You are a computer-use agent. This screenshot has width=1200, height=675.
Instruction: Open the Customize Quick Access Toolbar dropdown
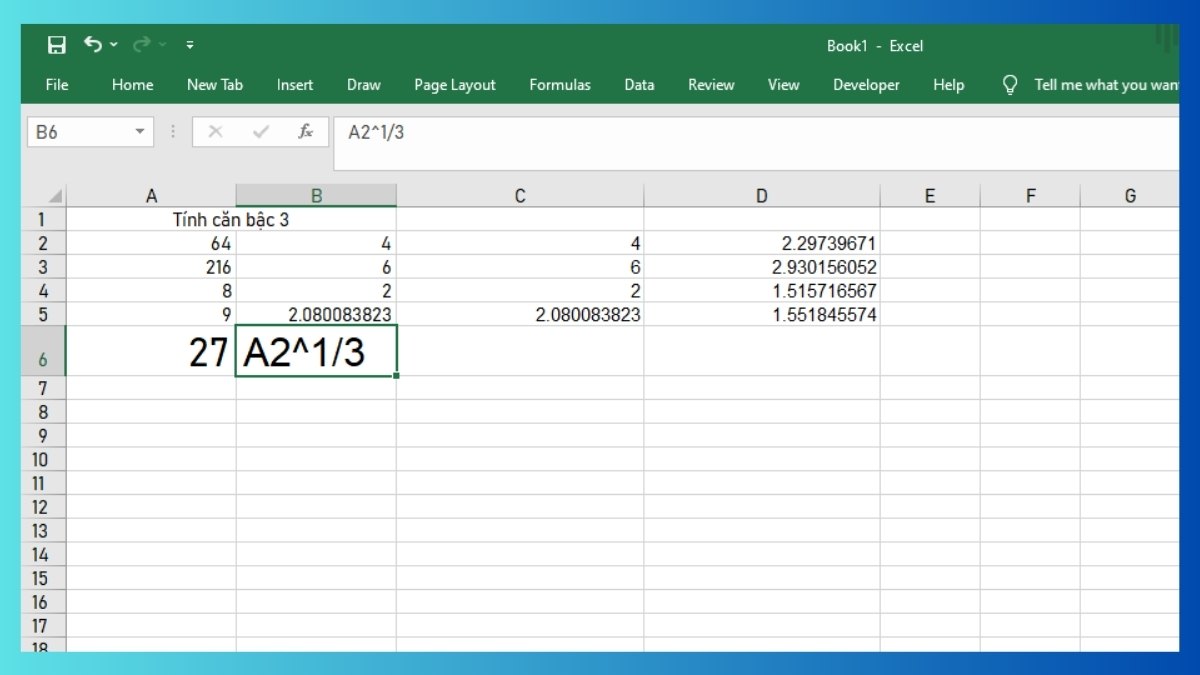189,44
